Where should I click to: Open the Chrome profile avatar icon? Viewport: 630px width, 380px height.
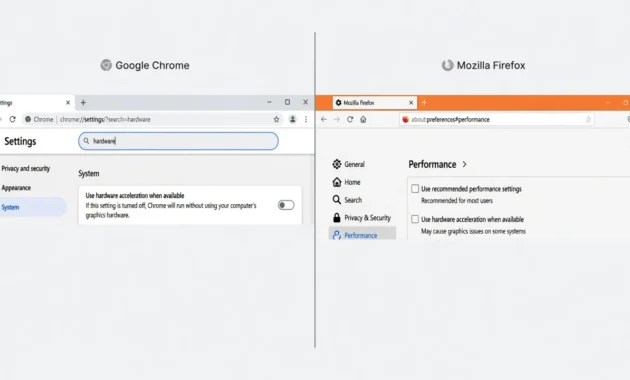292,119
